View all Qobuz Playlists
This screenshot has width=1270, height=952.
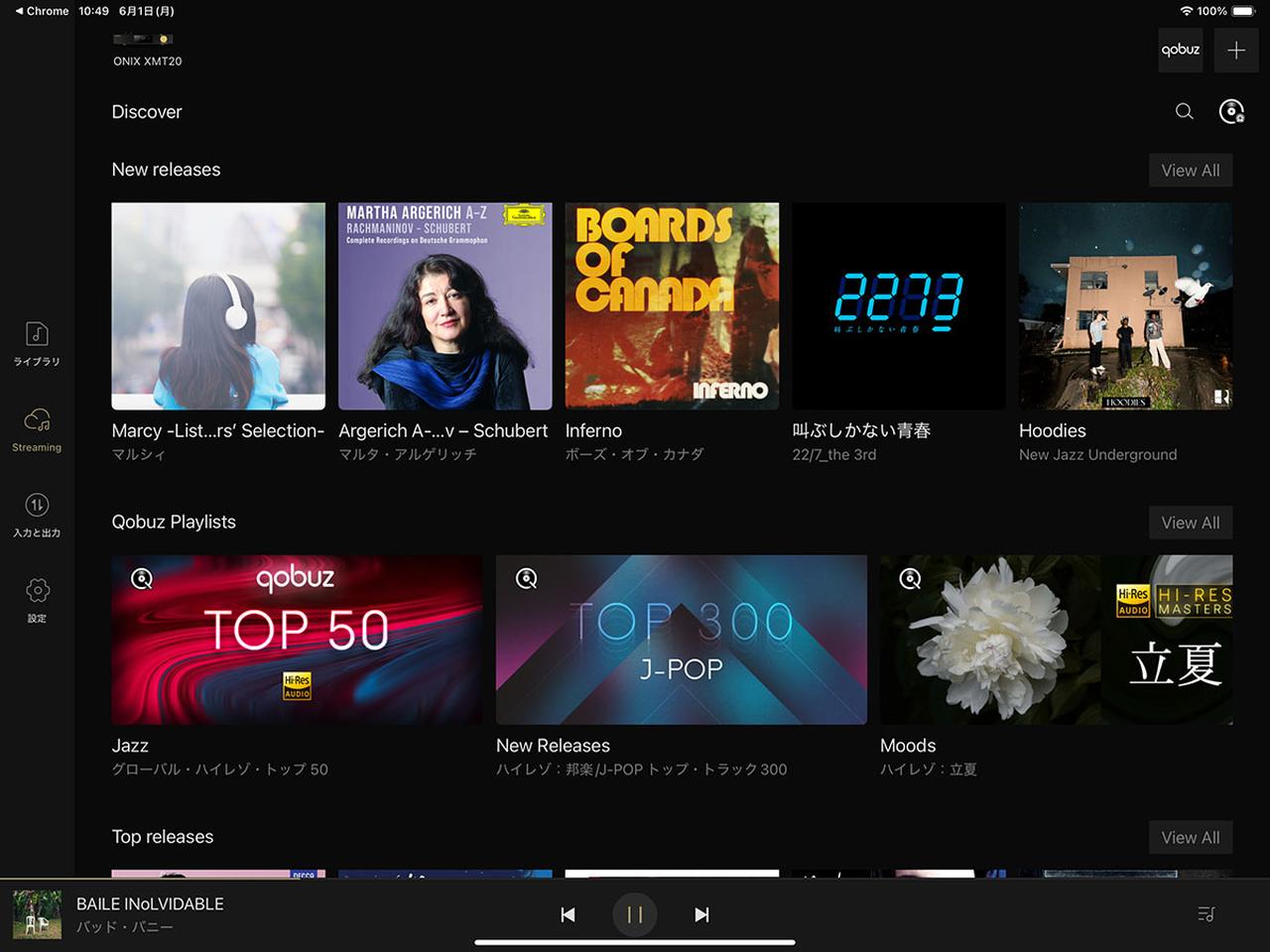point(1191,523)
